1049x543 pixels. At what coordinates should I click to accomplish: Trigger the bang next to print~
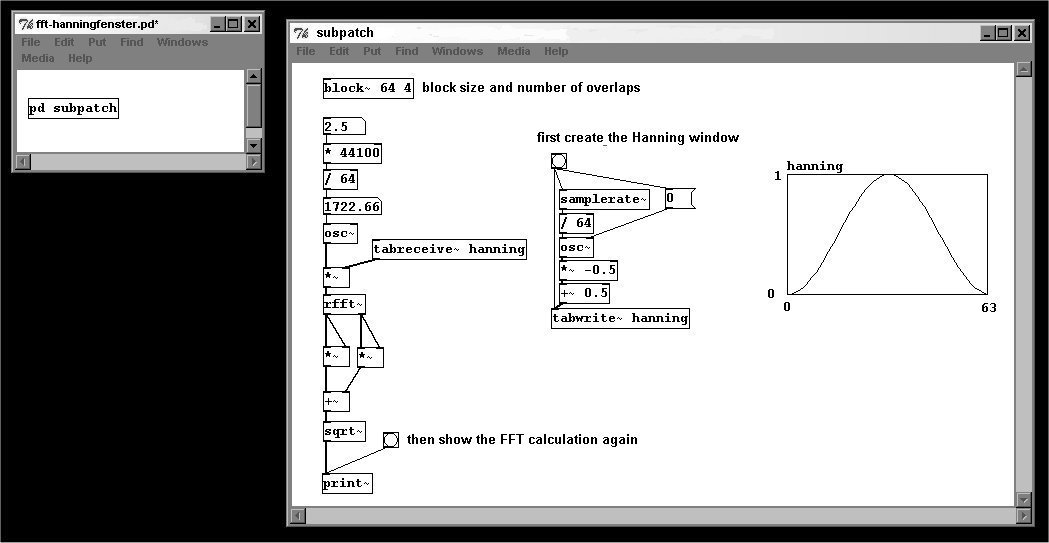pyautogui.click(x=391, y=439)
